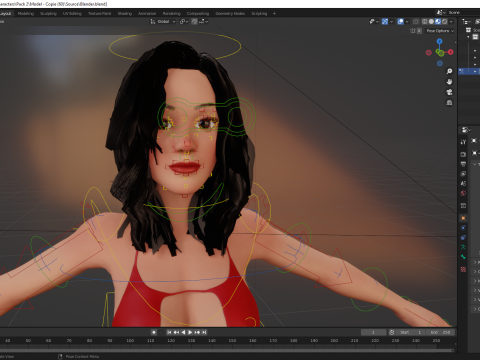Open the viewport shading options dropdown
This screenshot has width=480, height=360.
pos(451,21)
